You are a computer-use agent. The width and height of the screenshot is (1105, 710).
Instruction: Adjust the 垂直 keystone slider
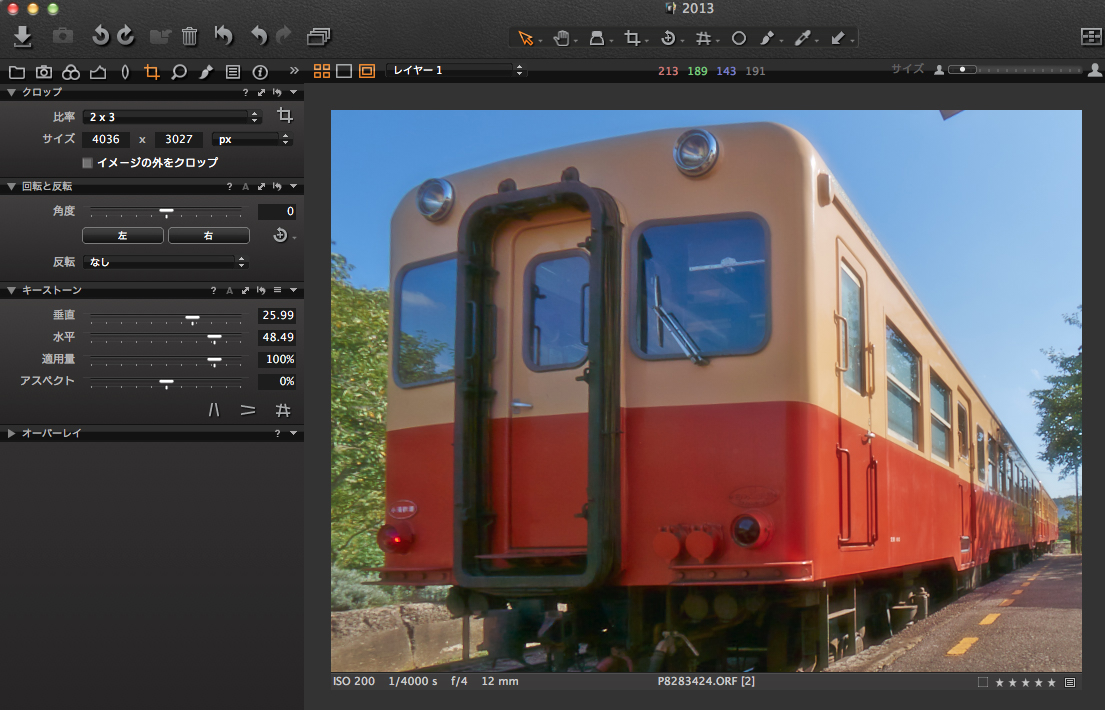tap(192, 316)
